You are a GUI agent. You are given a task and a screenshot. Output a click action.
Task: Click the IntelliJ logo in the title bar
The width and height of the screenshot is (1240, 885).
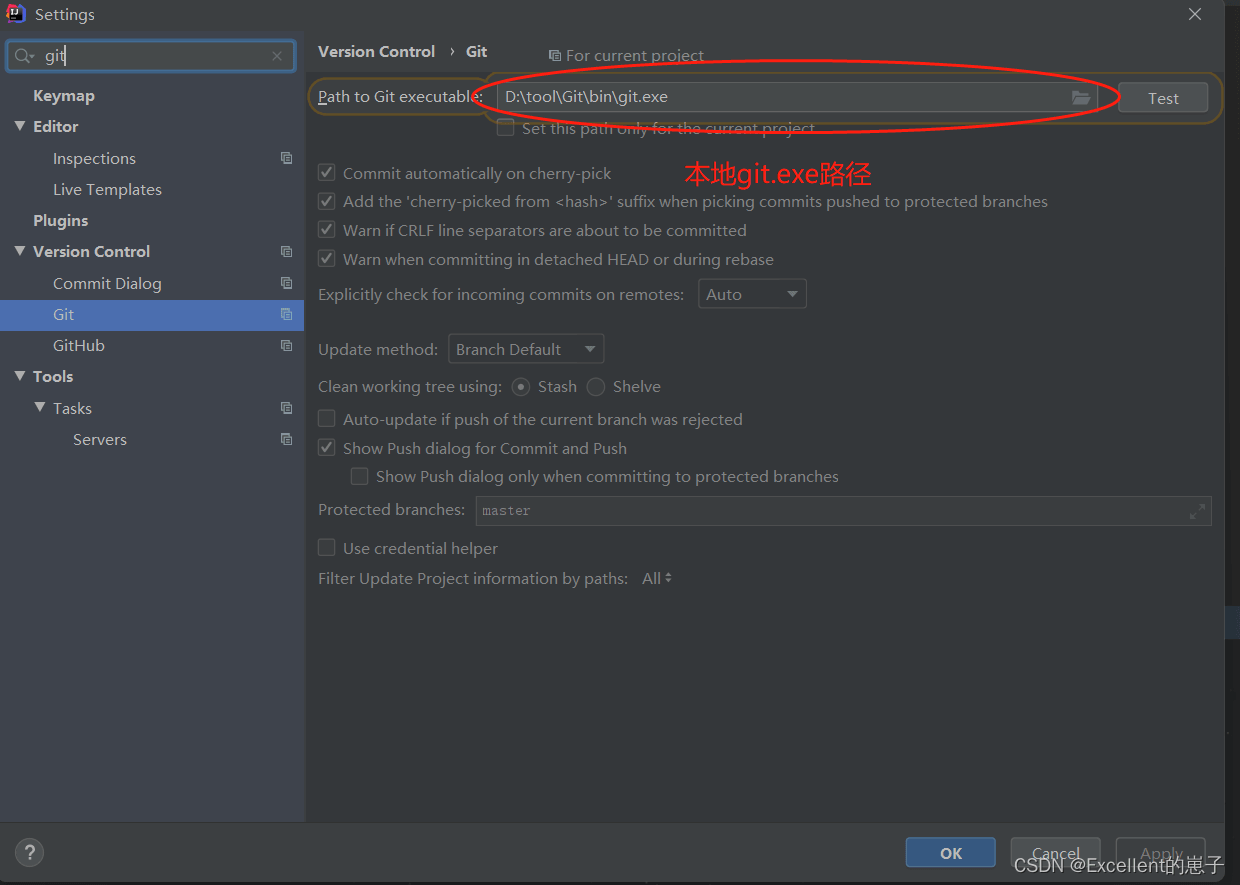point(16,14)
